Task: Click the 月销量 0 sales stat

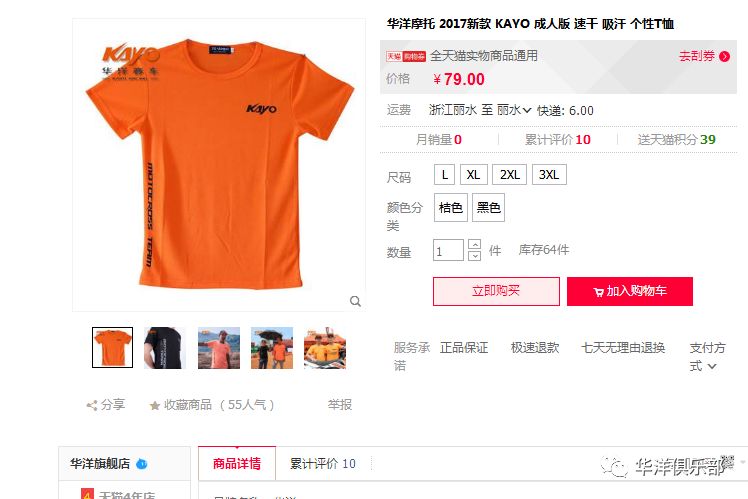Action: pos(438,139)
